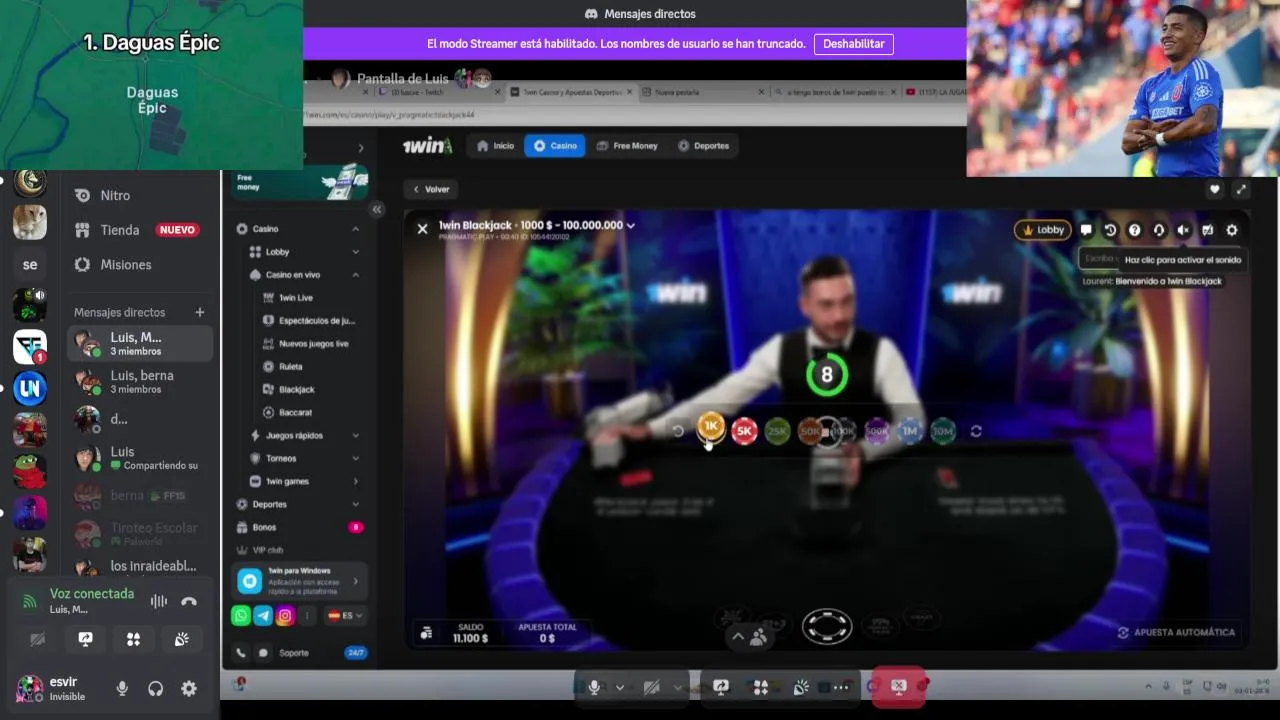This screenshot has width=1280, height=720.
Task: Open the Luis, berna group chat
Action: (140, 381)
